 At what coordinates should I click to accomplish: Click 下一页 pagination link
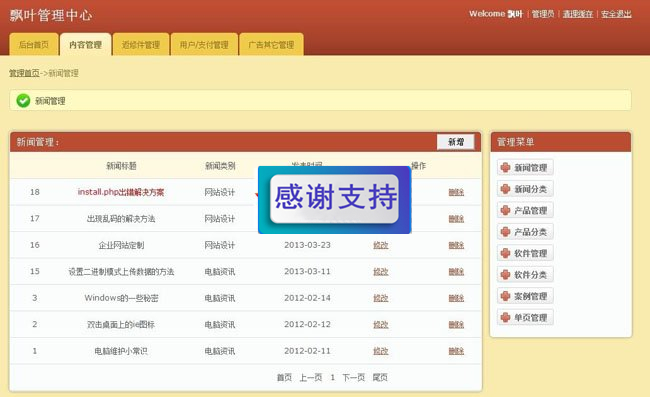[x=354, y=378]
